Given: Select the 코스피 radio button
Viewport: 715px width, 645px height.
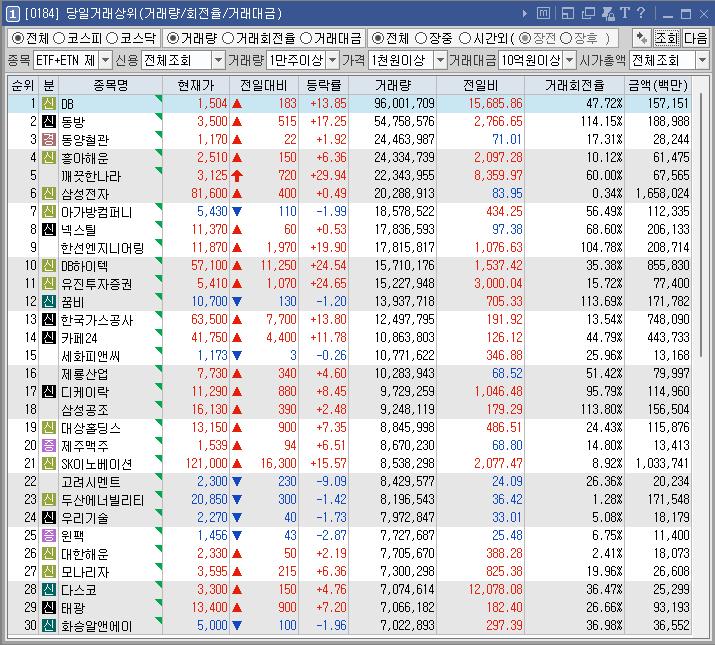Looking at the screenshot, I should coord(59,38).
